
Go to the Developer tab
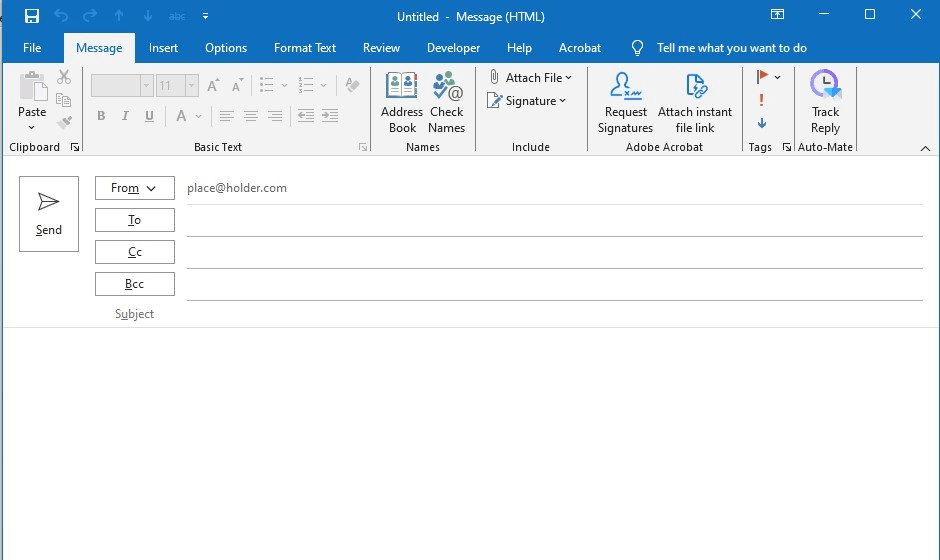pyautogui.click(x=453, y=48)
